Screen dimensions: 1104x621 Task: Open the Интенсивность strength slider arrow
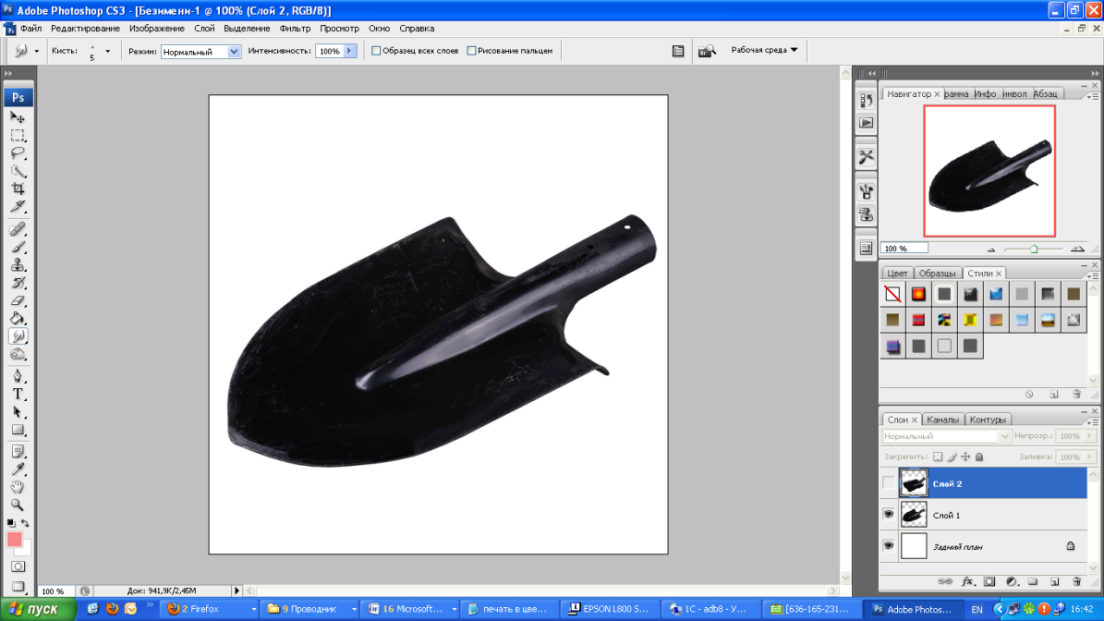tap(349, 51)
